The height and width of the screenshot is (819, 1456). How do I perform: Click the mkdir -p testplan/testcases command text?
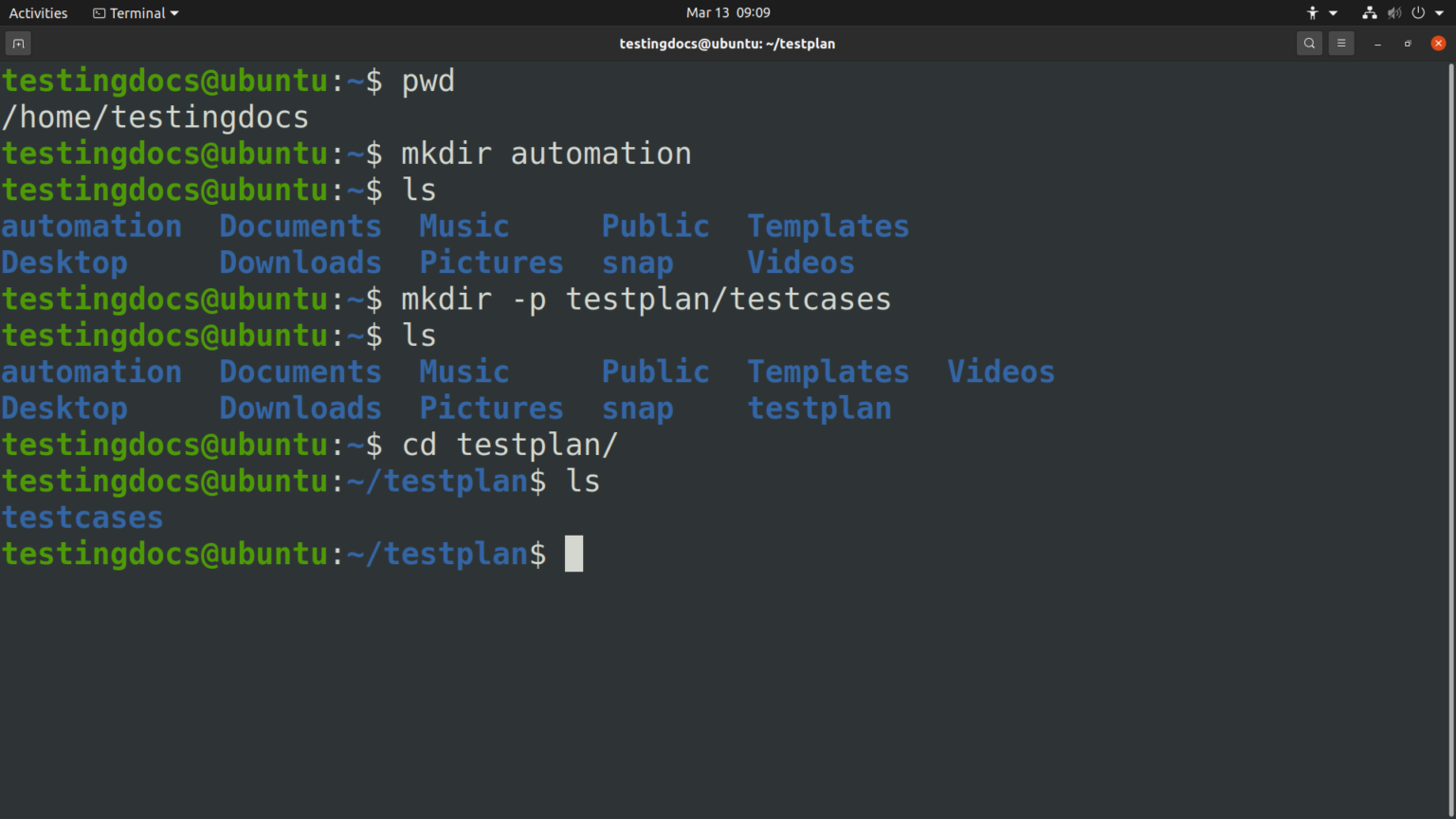pos(646,300)
